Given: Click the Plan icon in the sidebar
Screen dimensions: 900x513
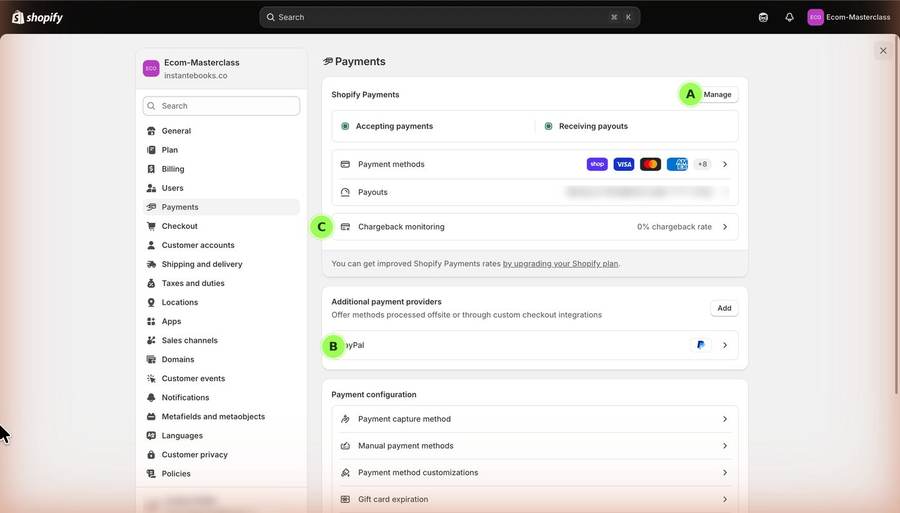Looking at the screenshot, I should point(151,150).
